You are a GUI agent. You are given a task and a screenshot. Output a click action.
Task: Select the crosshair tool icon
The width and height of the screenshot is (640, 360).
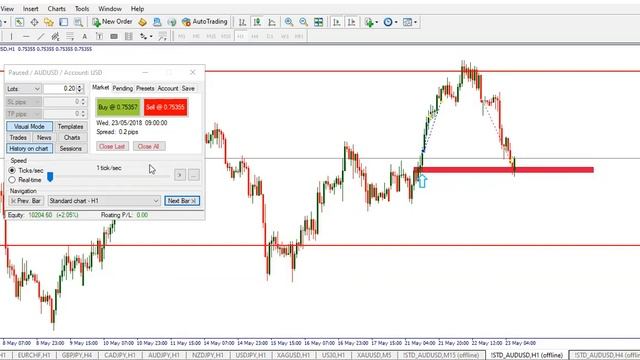point(34,22)
